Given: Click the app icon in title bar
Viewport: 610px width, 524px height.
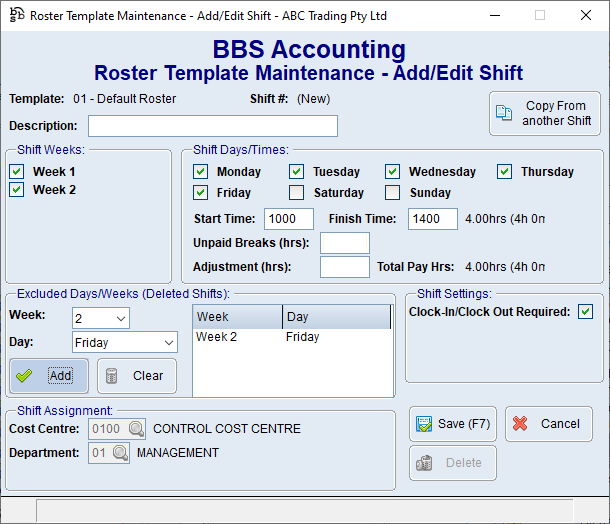Looking at the screenshot, I should pyautogui.click(x=14, y=15).
